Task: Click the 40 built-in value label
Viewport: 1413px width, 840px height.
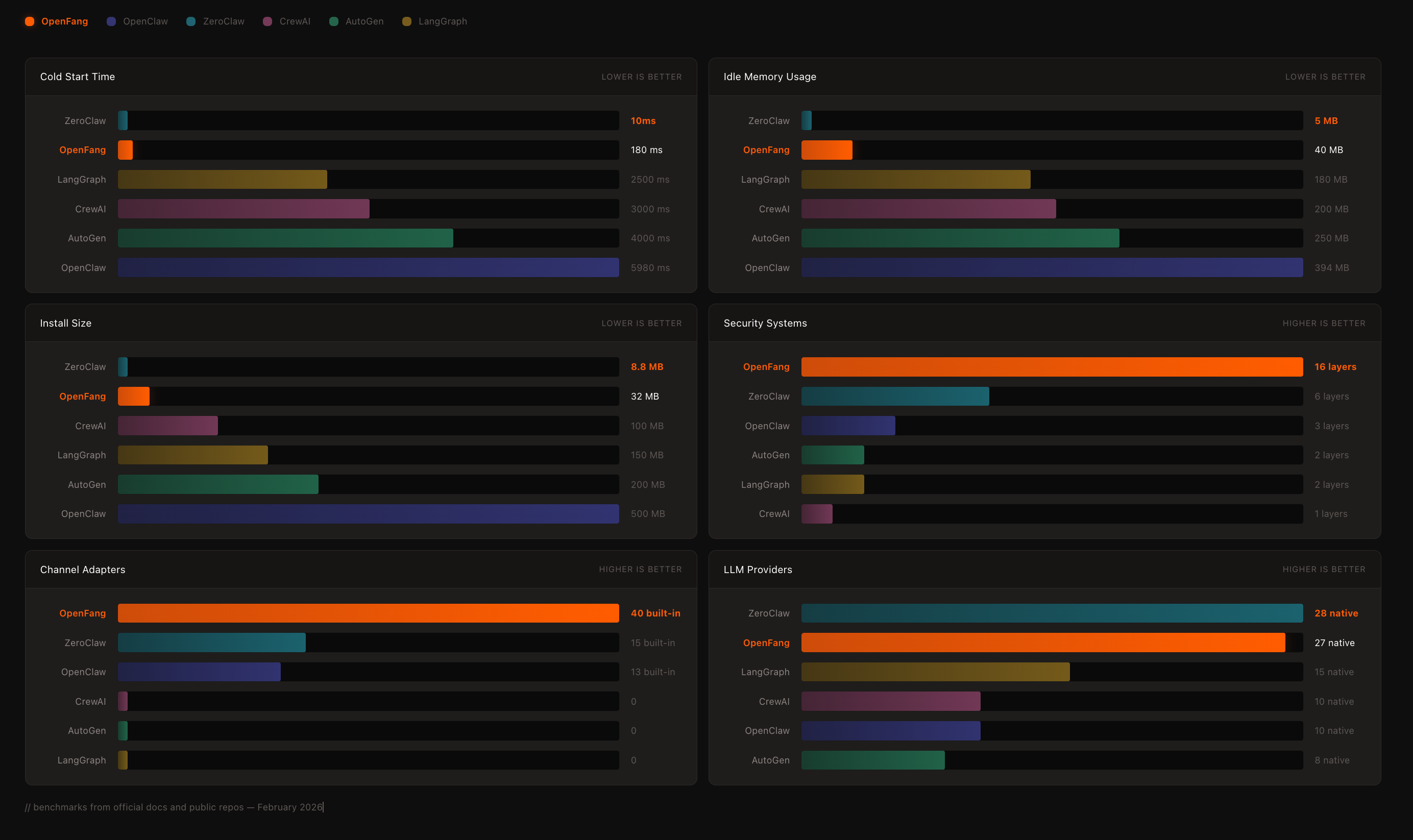Action: tap(655, 613)
